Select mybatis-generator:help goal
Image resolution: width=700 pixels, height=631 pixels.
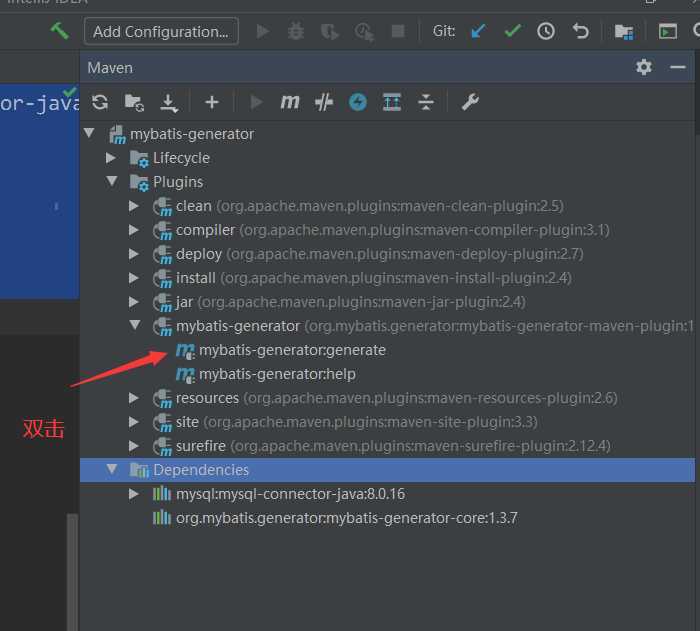[x=266, y=374]
